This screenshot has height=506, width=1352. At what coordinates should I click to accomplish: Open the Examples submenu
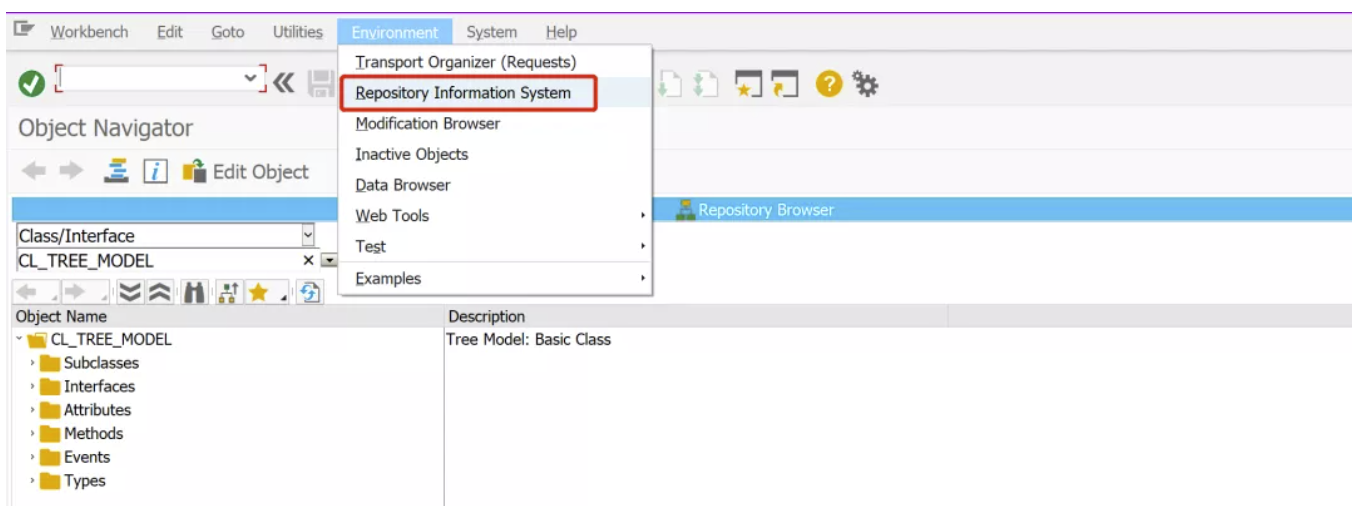[x=496, y=279]
